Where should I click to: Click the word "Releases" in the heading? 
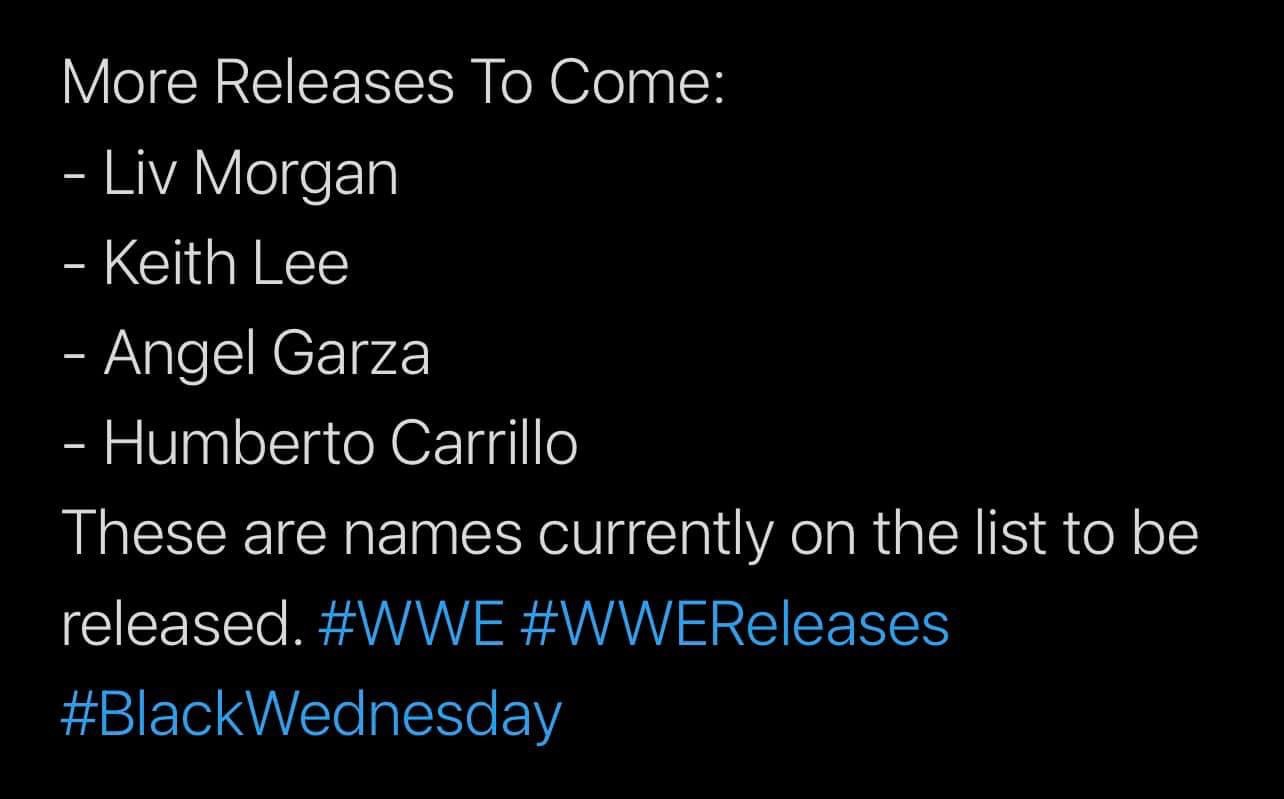coord(333,84)
